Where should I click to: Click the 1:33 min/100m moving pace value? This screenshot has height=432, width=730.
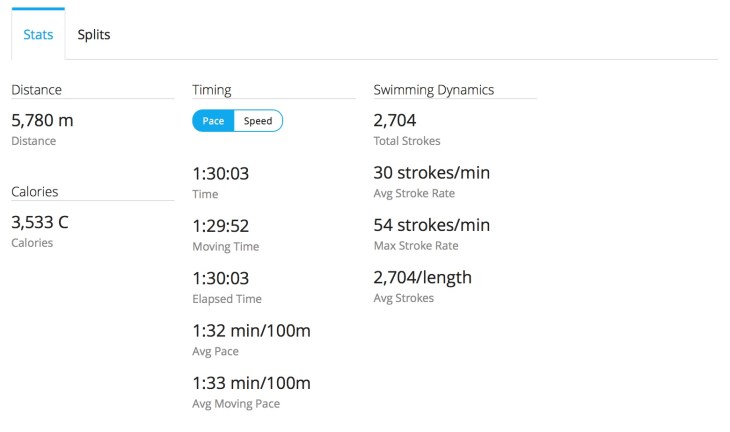tap(251, 383)
